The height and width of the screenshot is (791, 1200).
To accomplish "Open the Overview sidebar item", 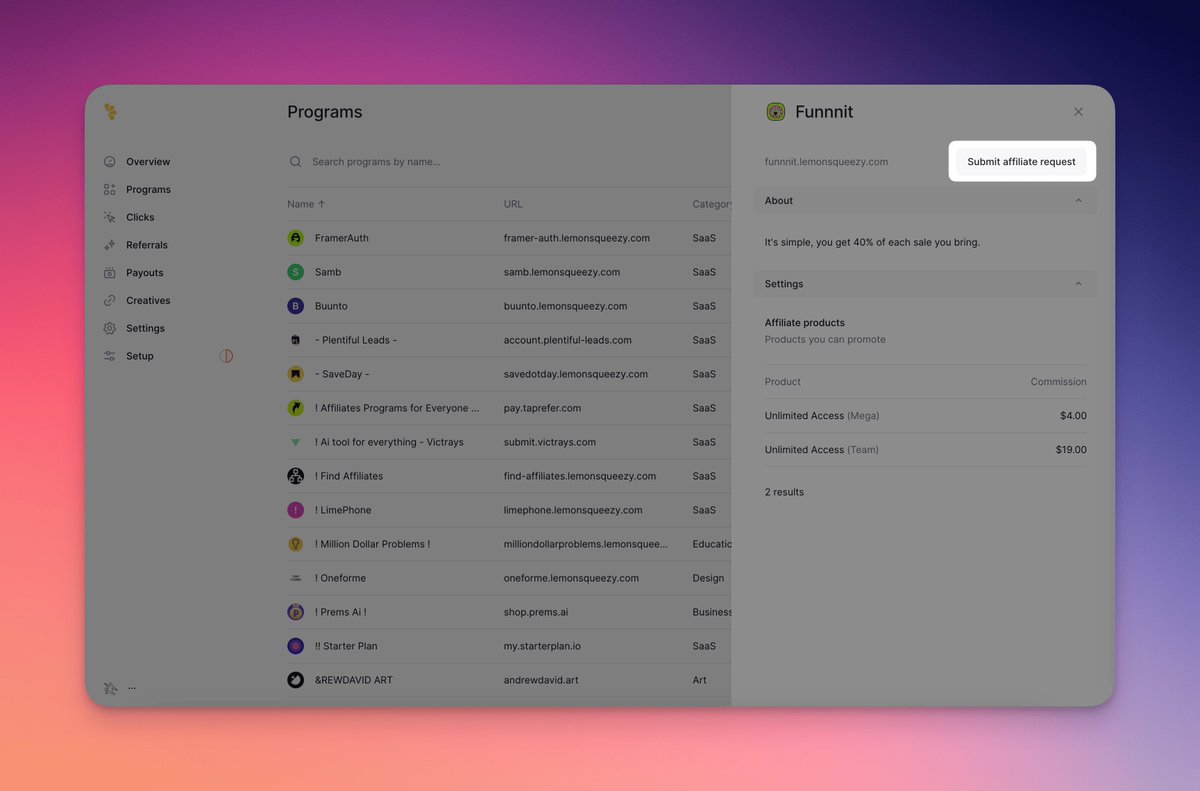I will point(148,162).
